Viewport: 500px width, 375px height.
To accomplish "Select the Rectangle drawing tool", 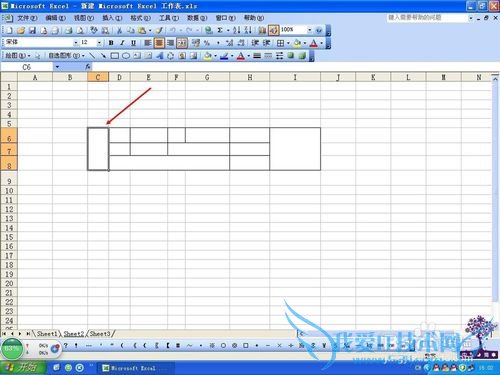I will pos(115,56).
